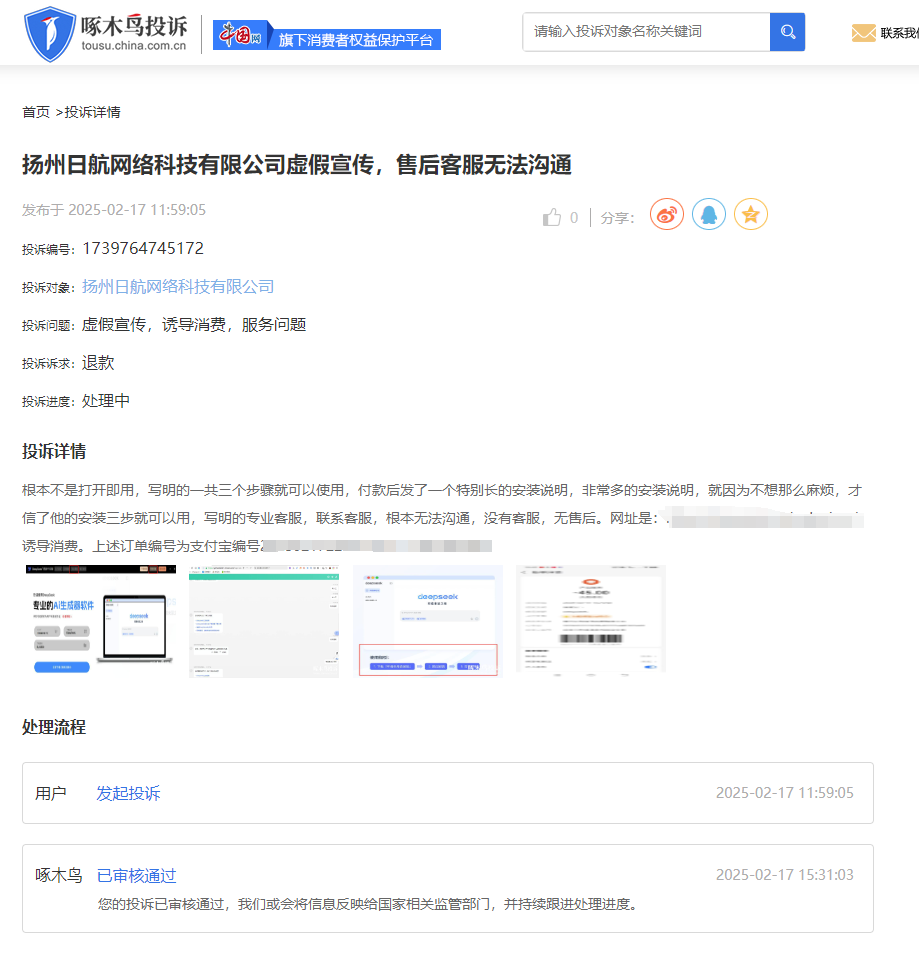This screenshot has height=956, width=919.
Task: Click complaint number 1739764745172
Action: (x=143, y=248)
